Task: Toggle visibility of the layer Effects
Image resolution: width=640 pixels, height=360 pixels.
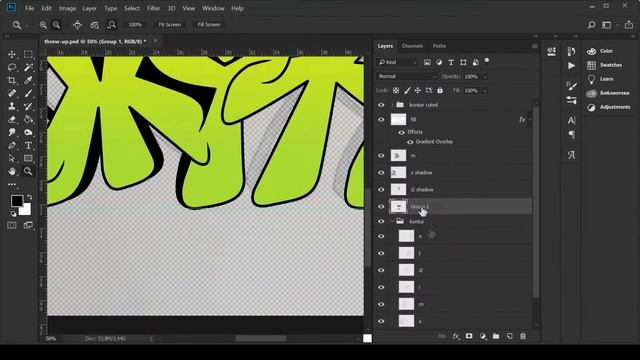Action: 401,132
